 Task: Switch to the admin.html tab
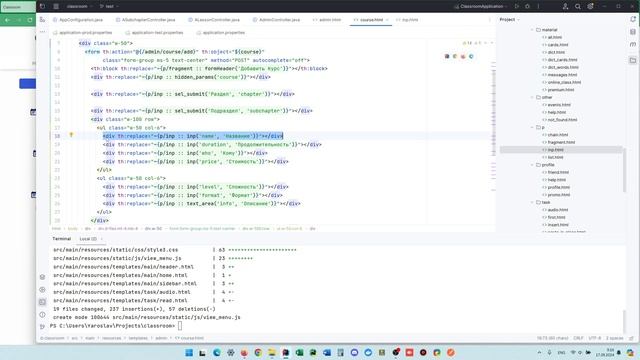coord(327,20)
